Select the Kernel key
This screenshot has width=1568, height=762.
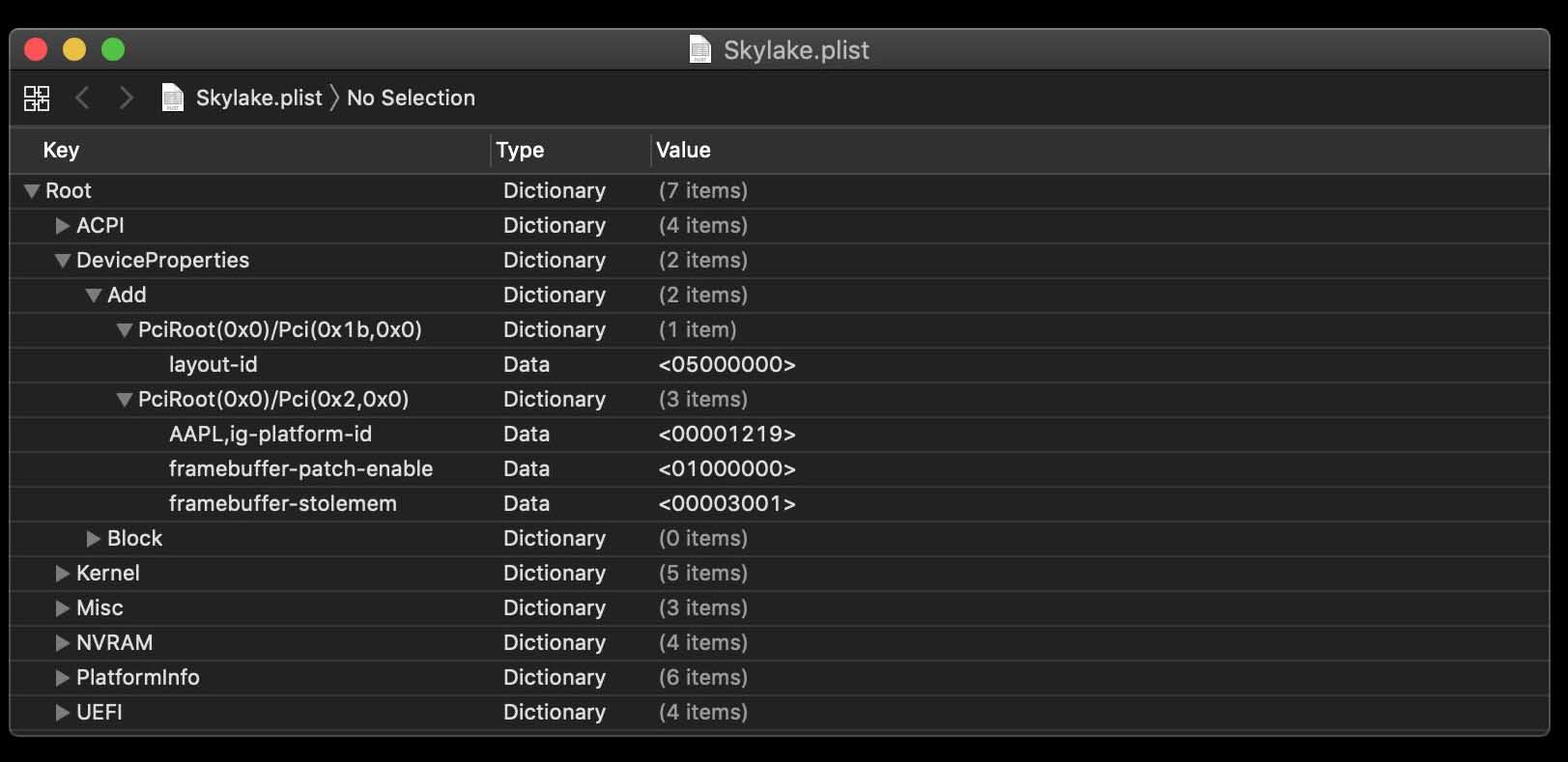[108, 573]
